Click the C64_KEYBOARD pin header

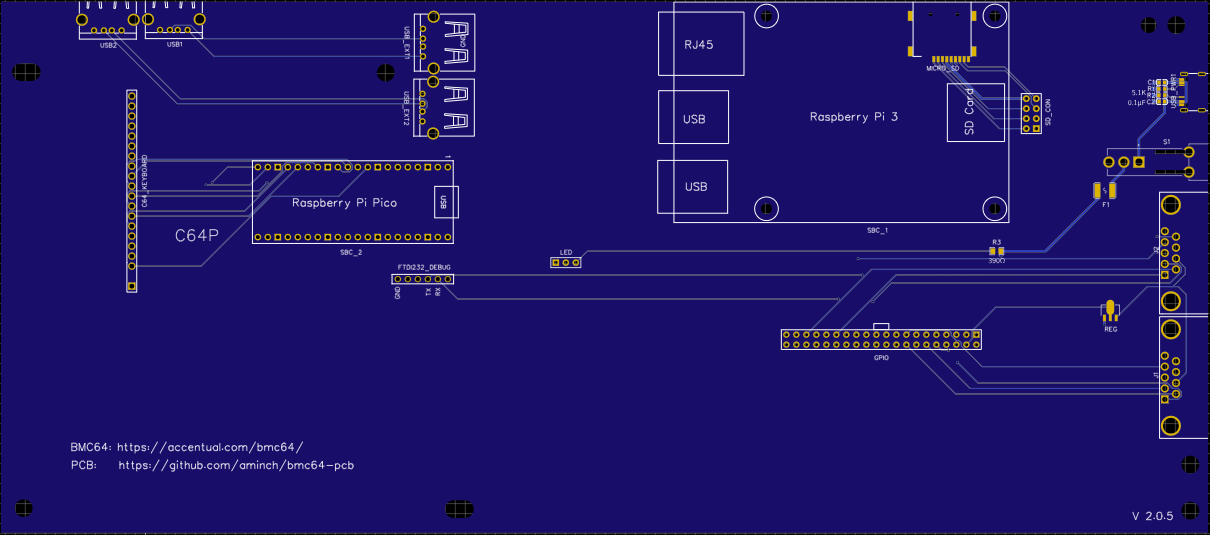point(132,190)
